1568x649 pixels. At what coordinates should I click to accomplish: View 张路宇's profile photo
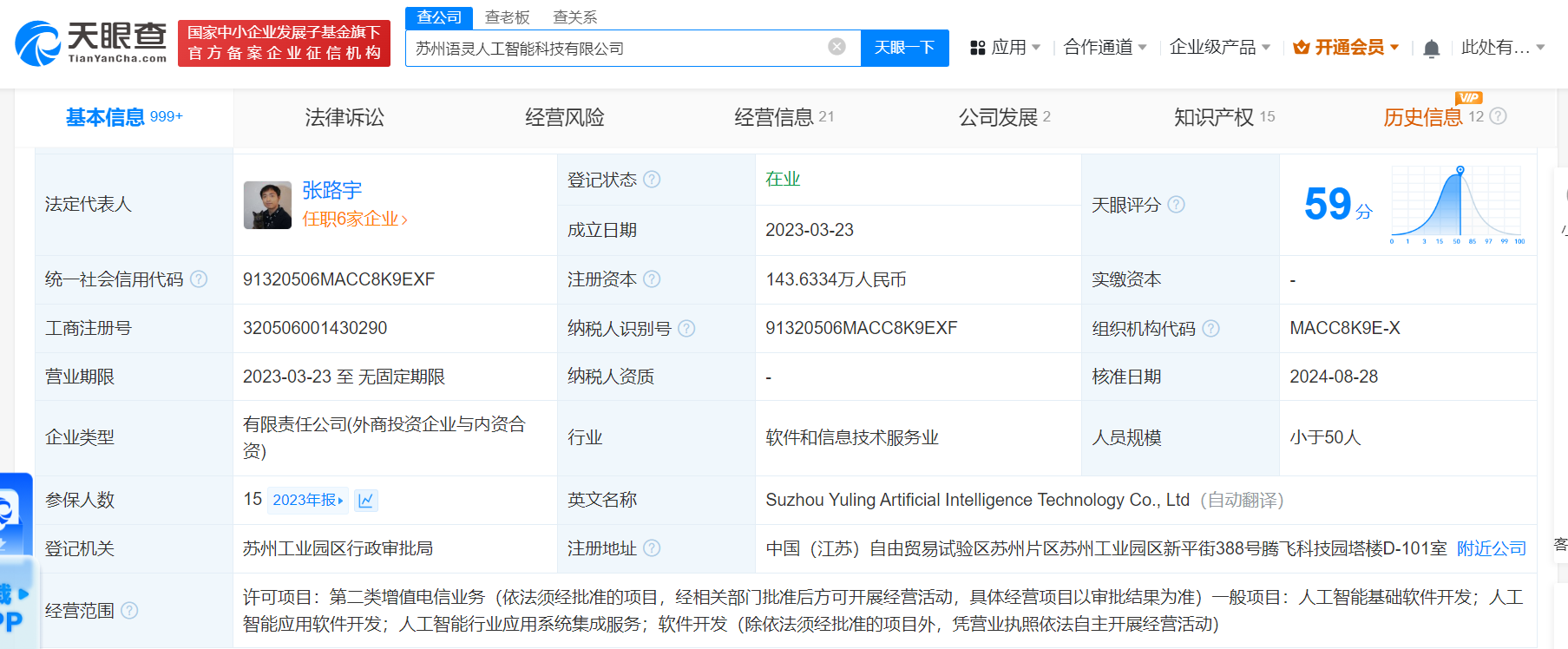point(267,206)
